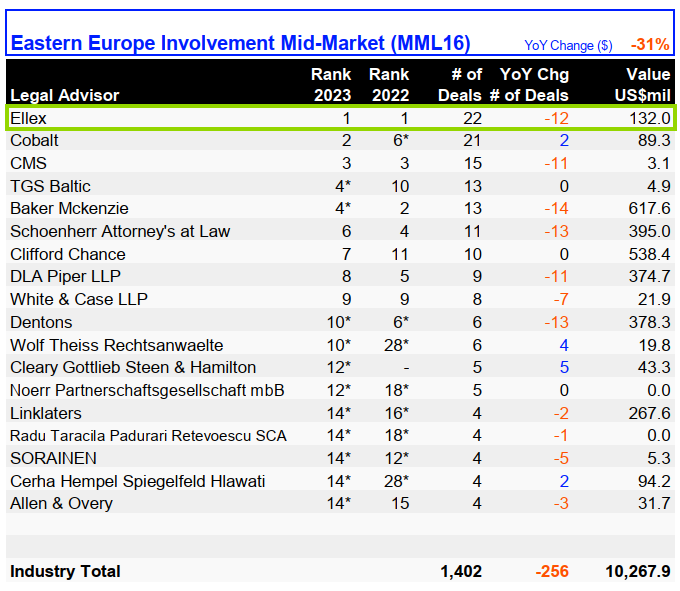Click the title Eastern Europe Involvement Mid-Market (MML16)
The image size is (680, 591).
[x=240, y=43]
